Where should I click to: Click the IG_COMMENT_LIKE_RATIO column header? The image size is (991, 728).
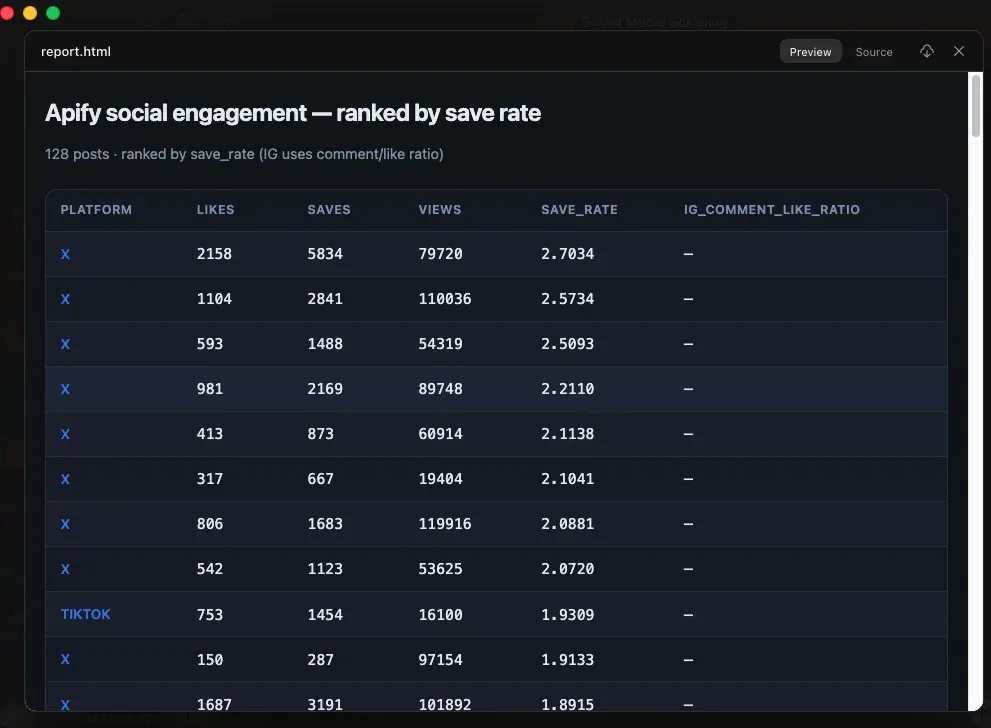tap(772, 210)
